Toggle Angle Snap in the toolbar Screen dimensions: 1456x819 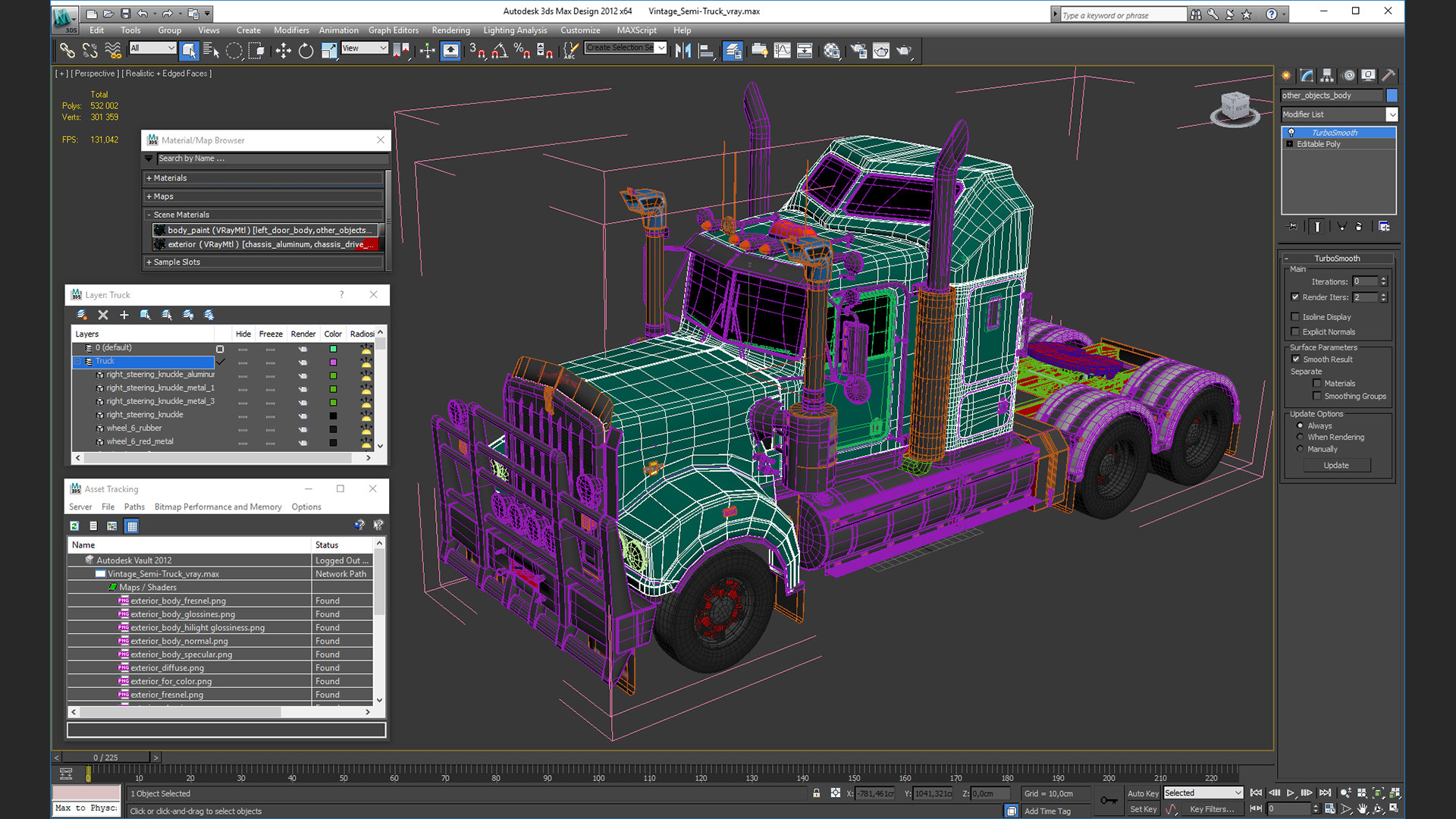coord(500,51)
